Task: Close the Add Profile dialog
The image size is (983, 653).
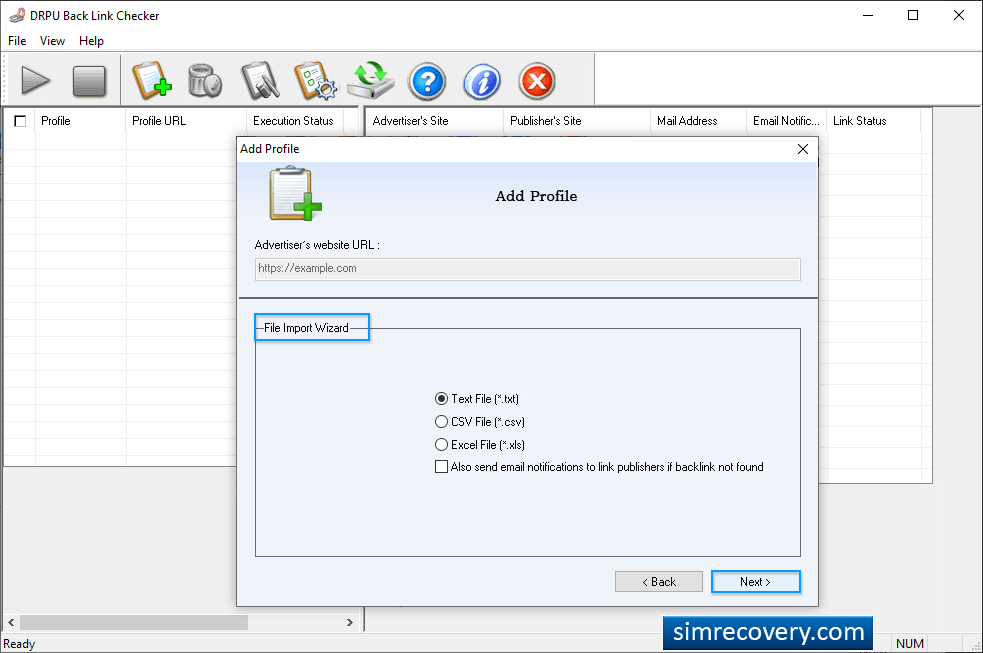Action: (802, 149)
